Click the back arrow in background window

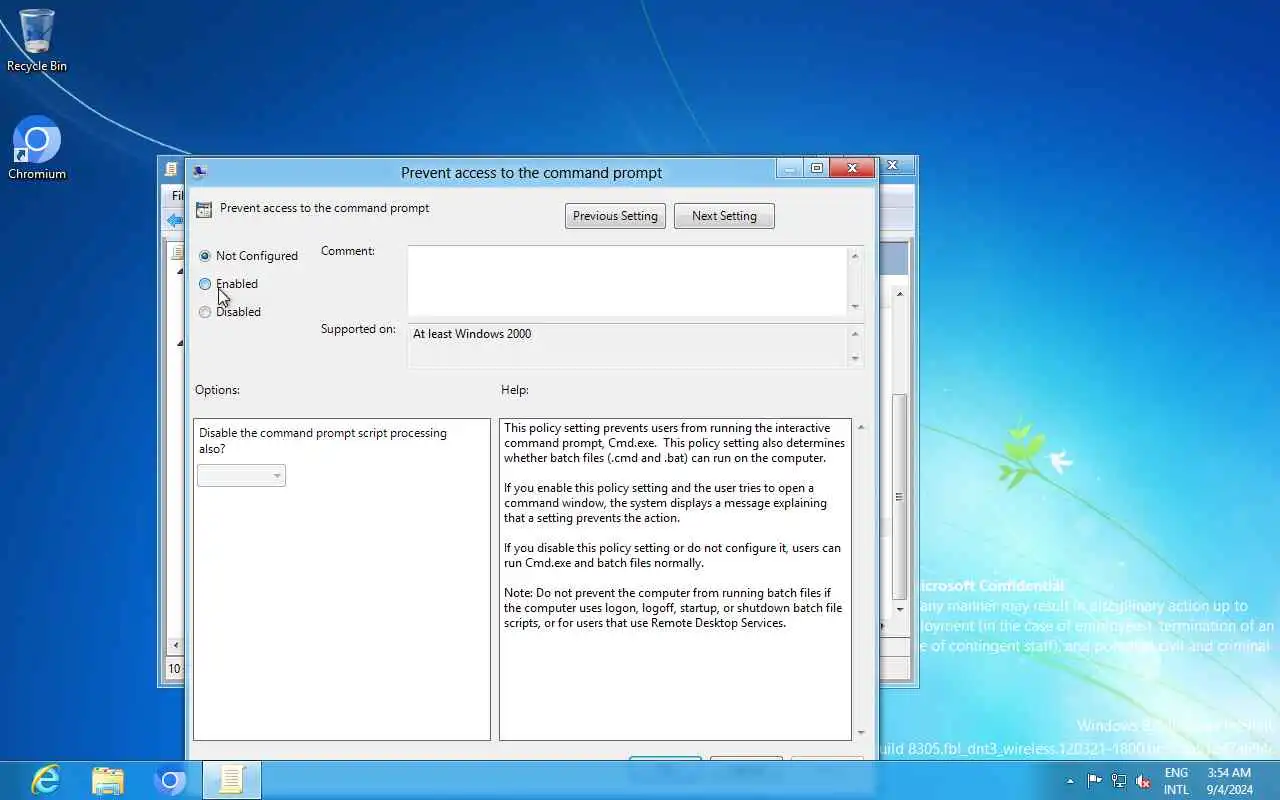pos(175,220)
